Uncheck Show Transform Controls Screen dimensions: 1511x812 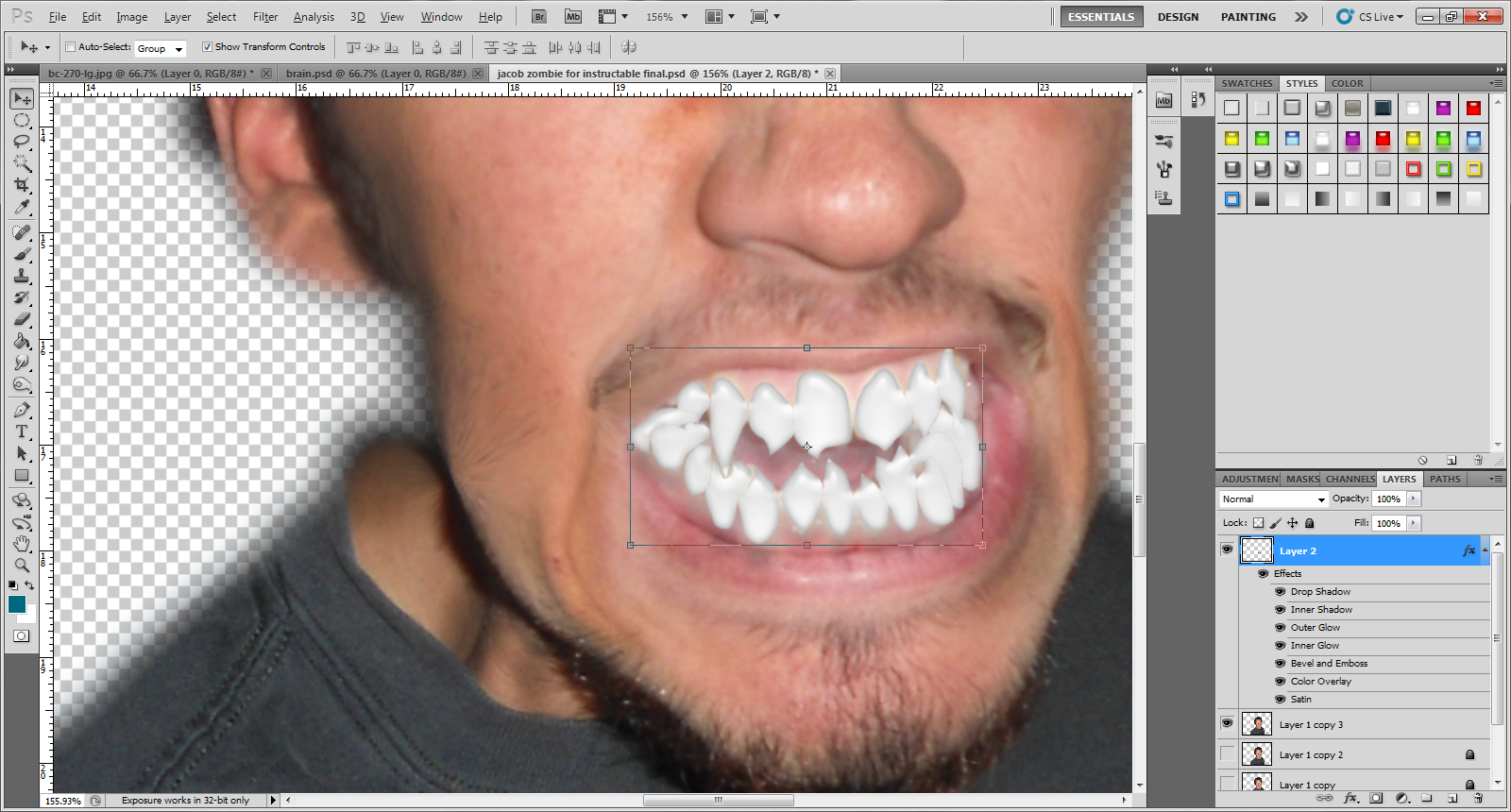207,46
